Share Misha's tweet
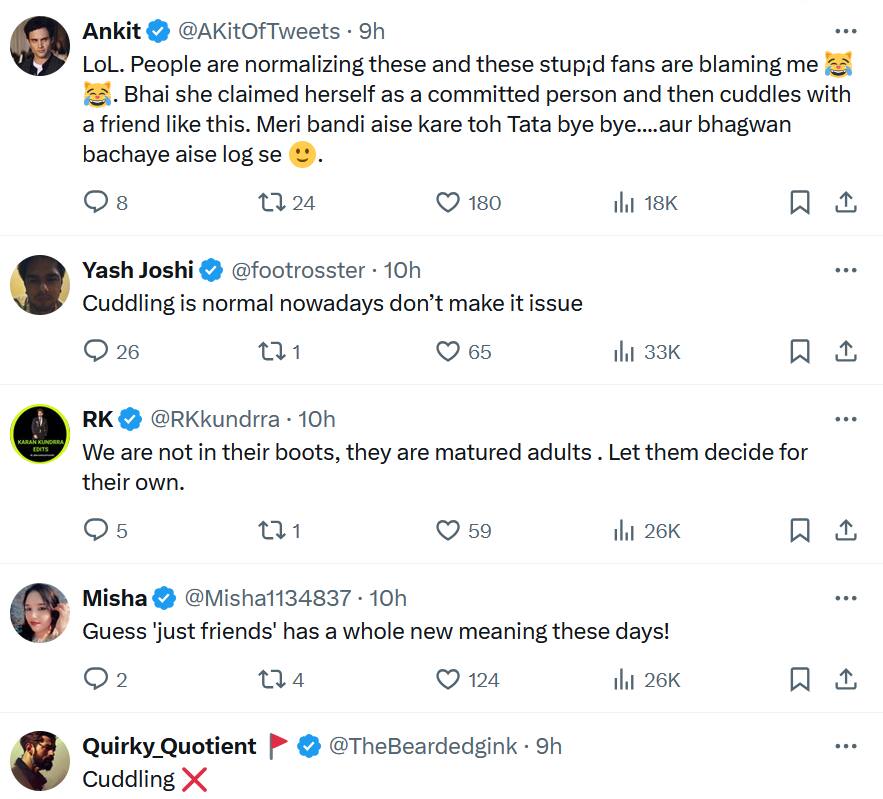Screen dimensions: 883x799 click(x=845, y=679)
